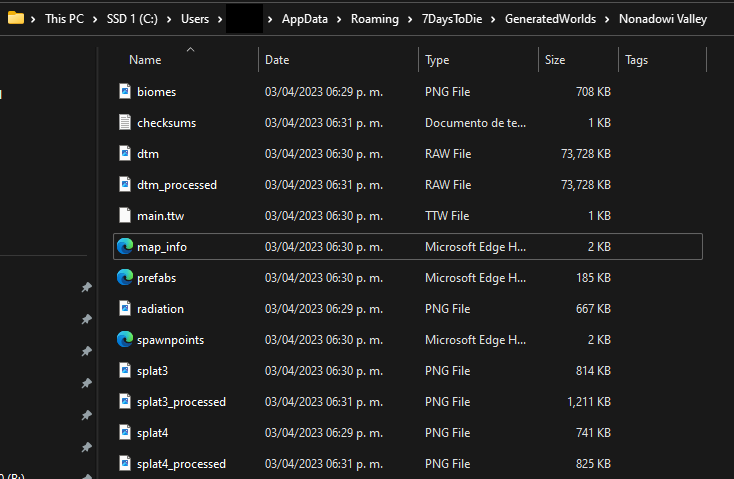Select the checksums text document icon
The height and width of the screenshot is (479, 734).
tap(125, 122)
